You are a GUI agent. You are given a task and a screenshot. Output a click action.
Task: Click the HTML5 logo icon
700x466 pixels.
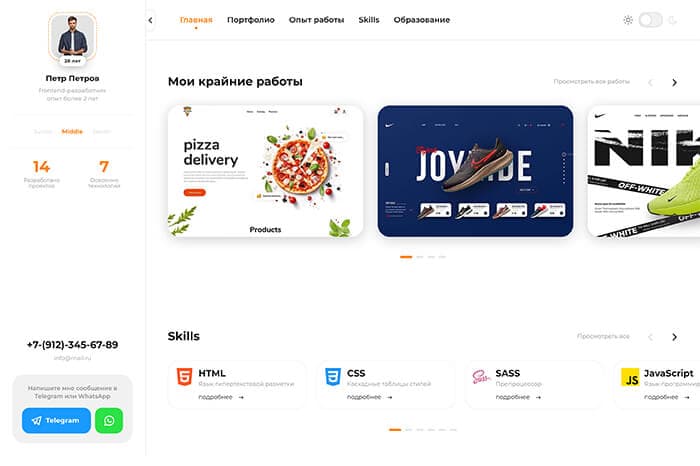pos(184,377)
